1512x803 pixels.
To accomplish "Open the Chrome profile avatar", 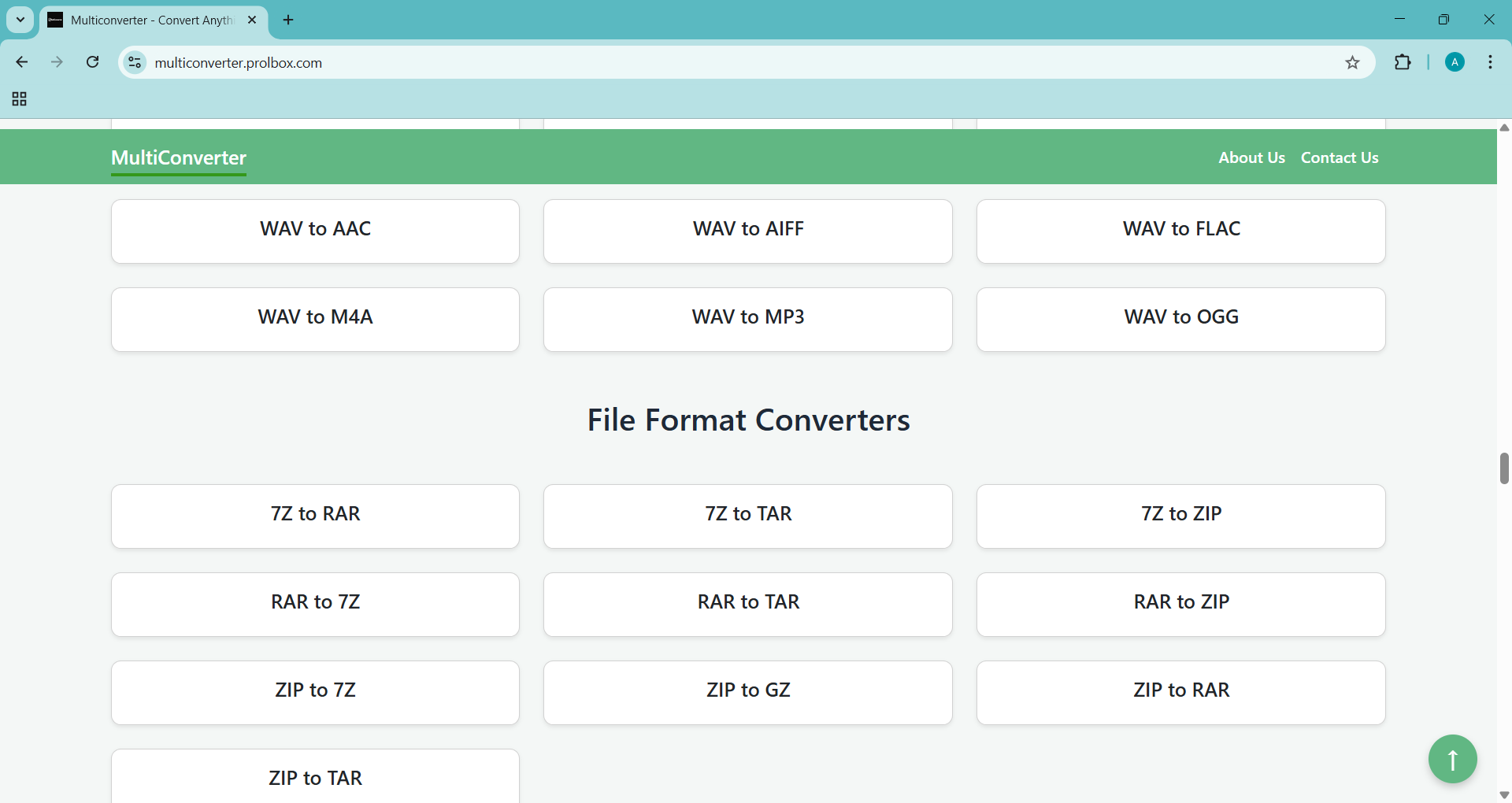I will tap(1455, 63).
